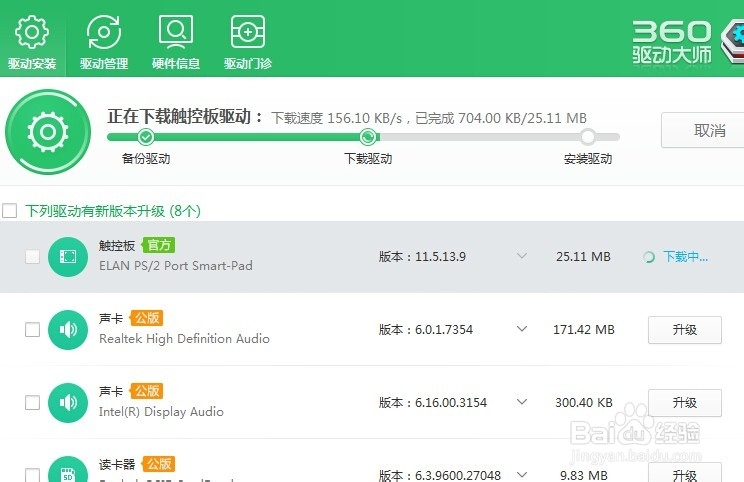
Task: Open the 硬件信息 tab
Action: [176, 43]
